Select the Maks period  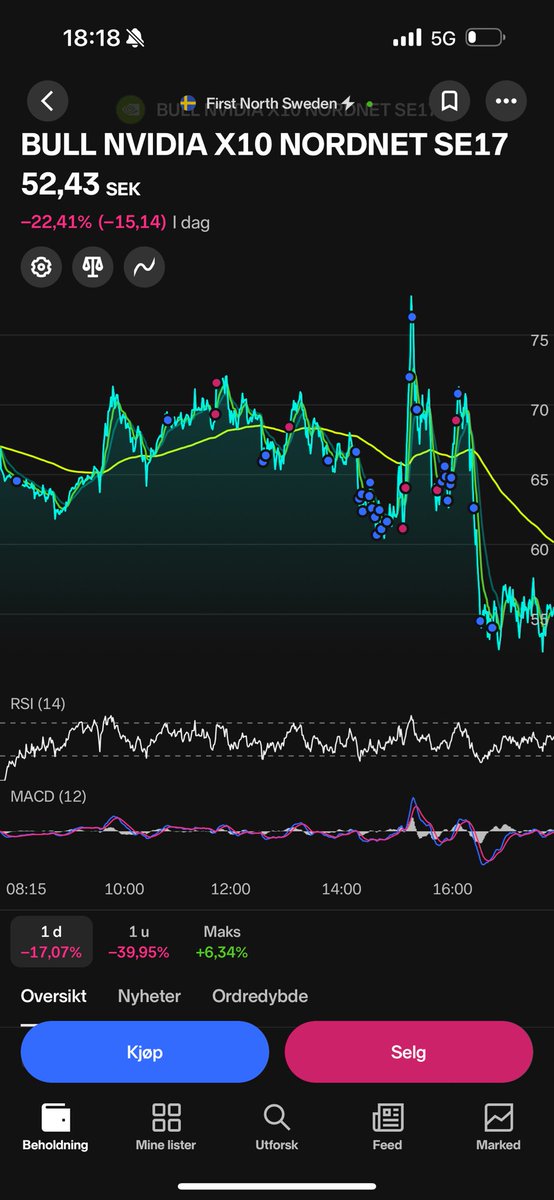[222, 942]
